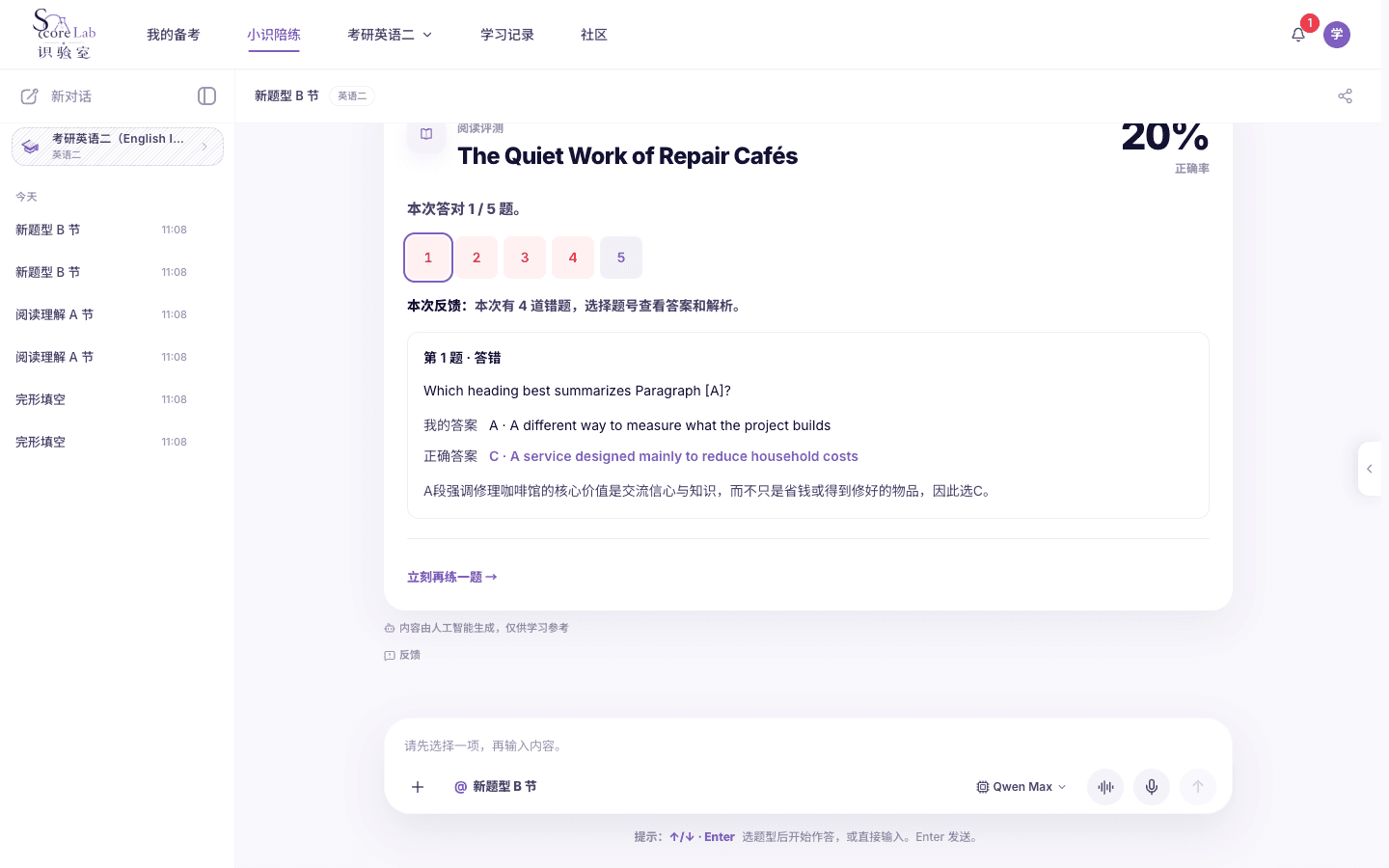Select question number 5

pos(621,258)
